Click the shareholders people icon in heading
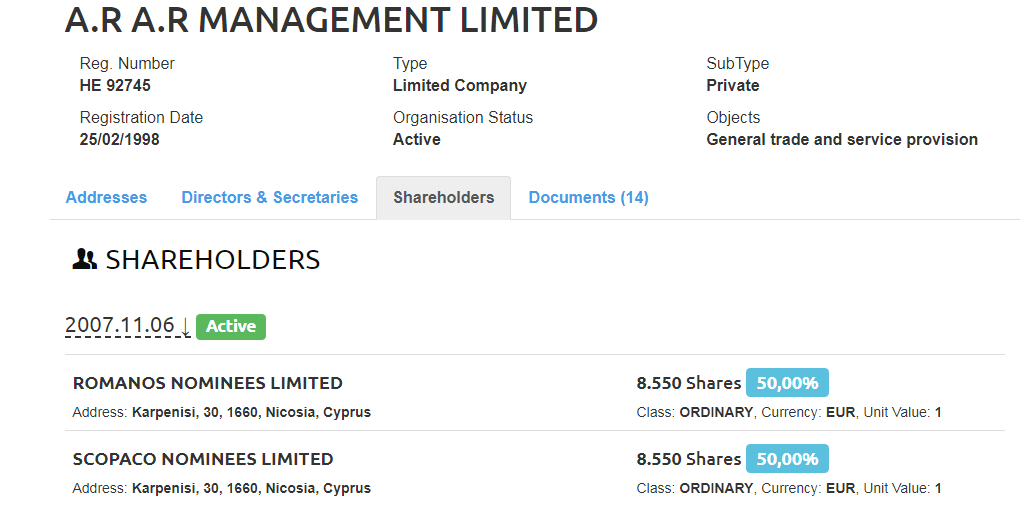Screen dimensions: 1020x507 (x=85, y=260)
